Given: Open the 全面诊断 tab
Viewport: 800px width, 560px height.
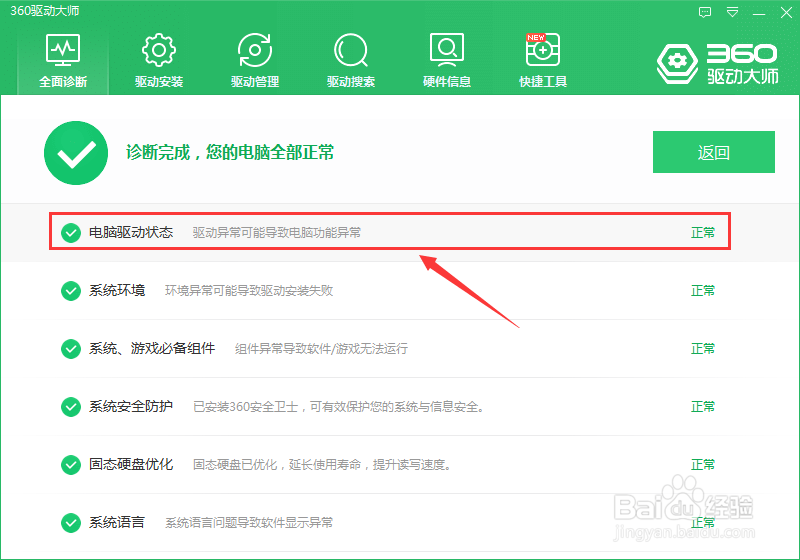Looking at the screenshot, I should click(x=63, y=61).
